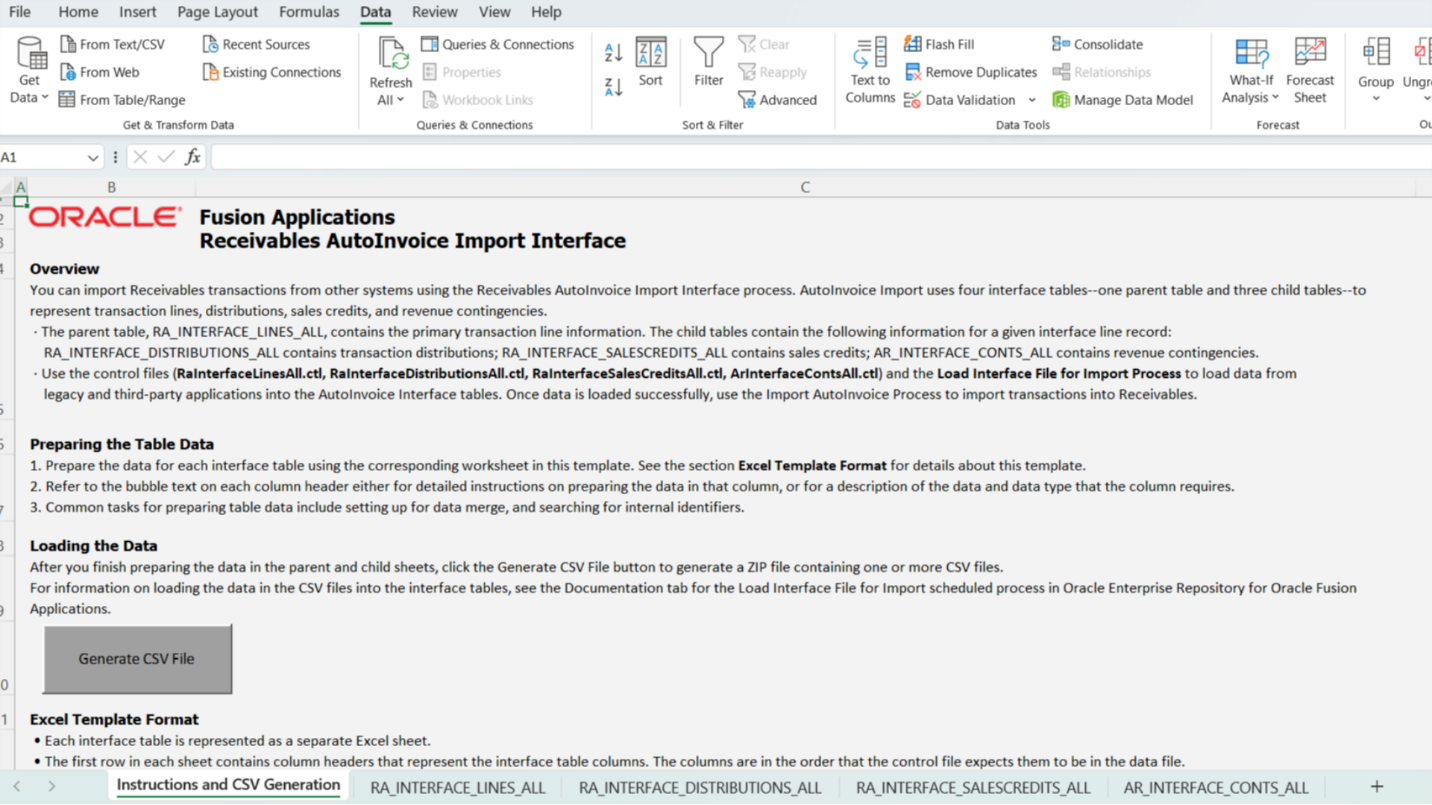Image resolution: width=1432 pixels, height=805 pixels.
Task: Open Manage Data Model
Action: click(x=1122, y=100)
